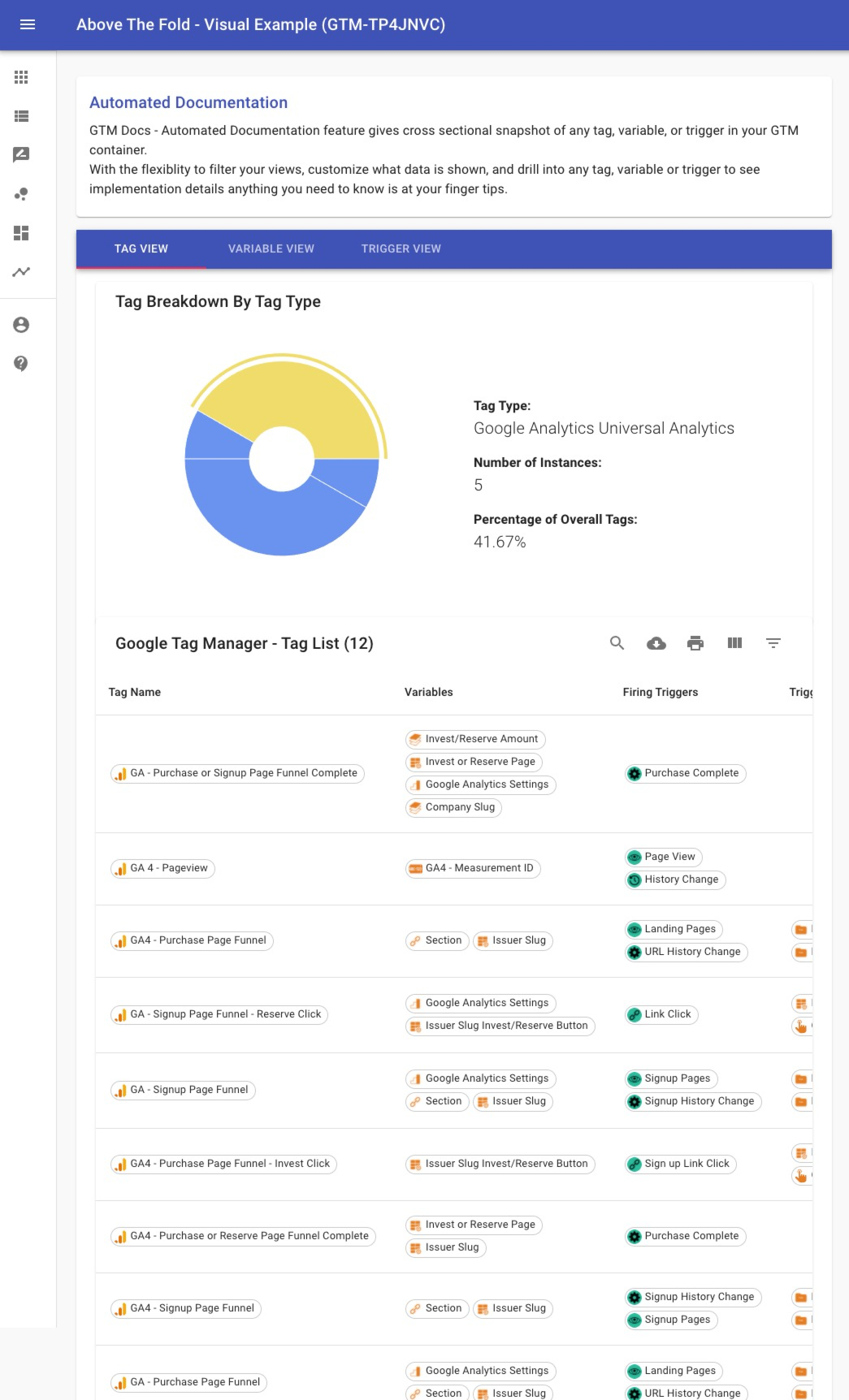Screen dimensions: 849x1400
Task: Click the Link Click trigger chip
Action: pyautogui.click(x=661, y=1014)
